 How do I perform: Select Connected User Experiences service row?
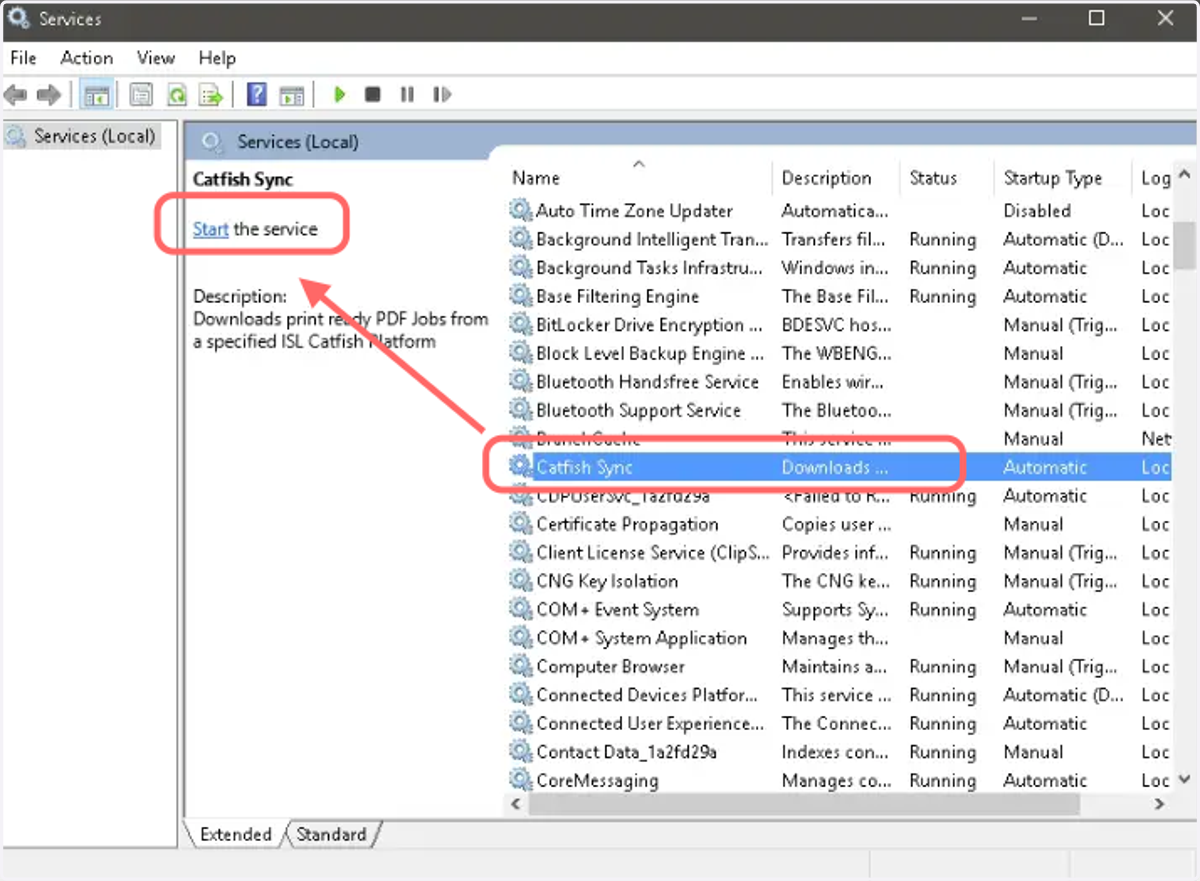tap(838, 724)
